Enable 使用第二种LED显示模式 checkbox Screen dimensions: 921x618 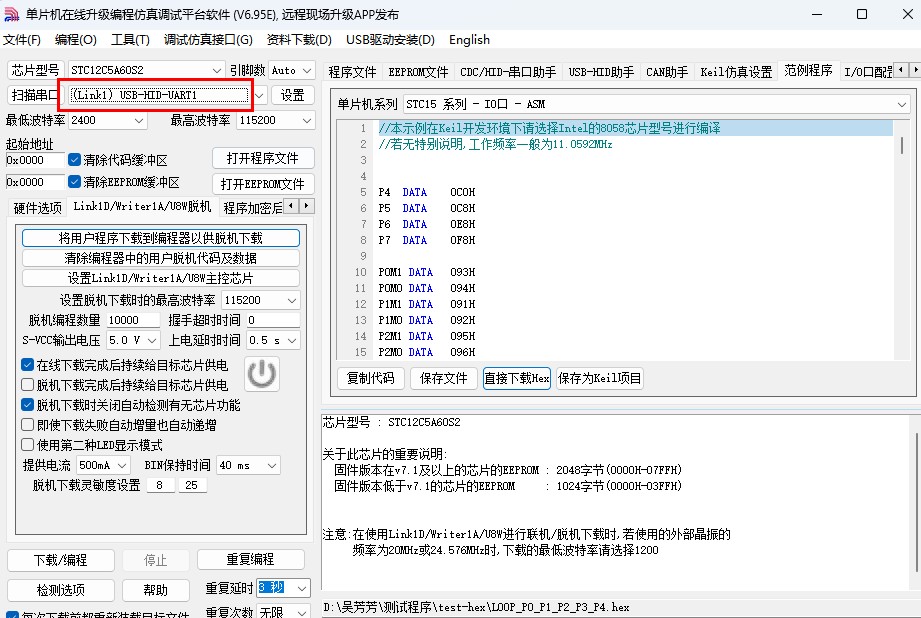click(x=27, y=445)
